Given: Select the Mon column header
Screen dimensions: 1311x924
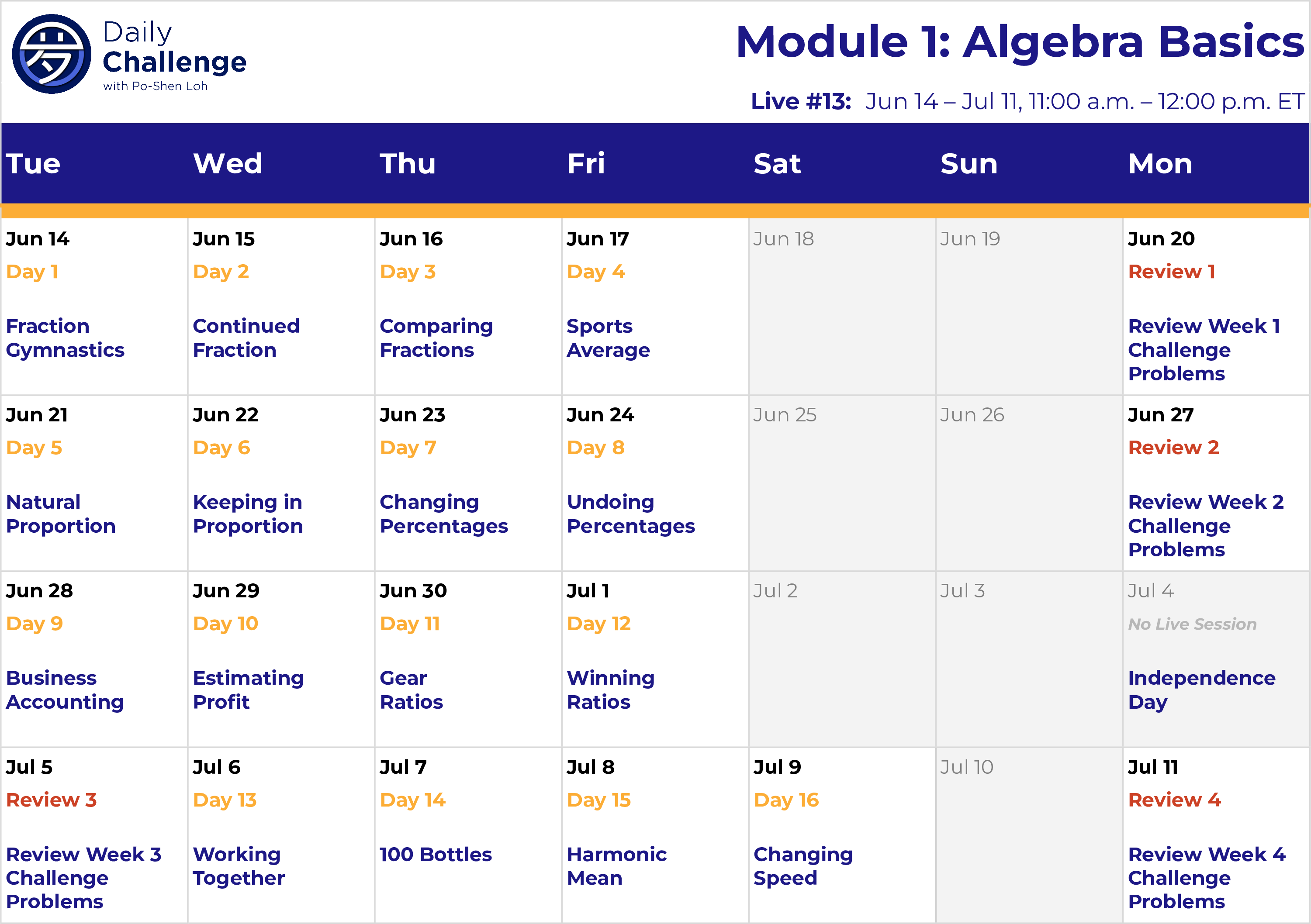Looking at the screenshot, I should 1160,164.
